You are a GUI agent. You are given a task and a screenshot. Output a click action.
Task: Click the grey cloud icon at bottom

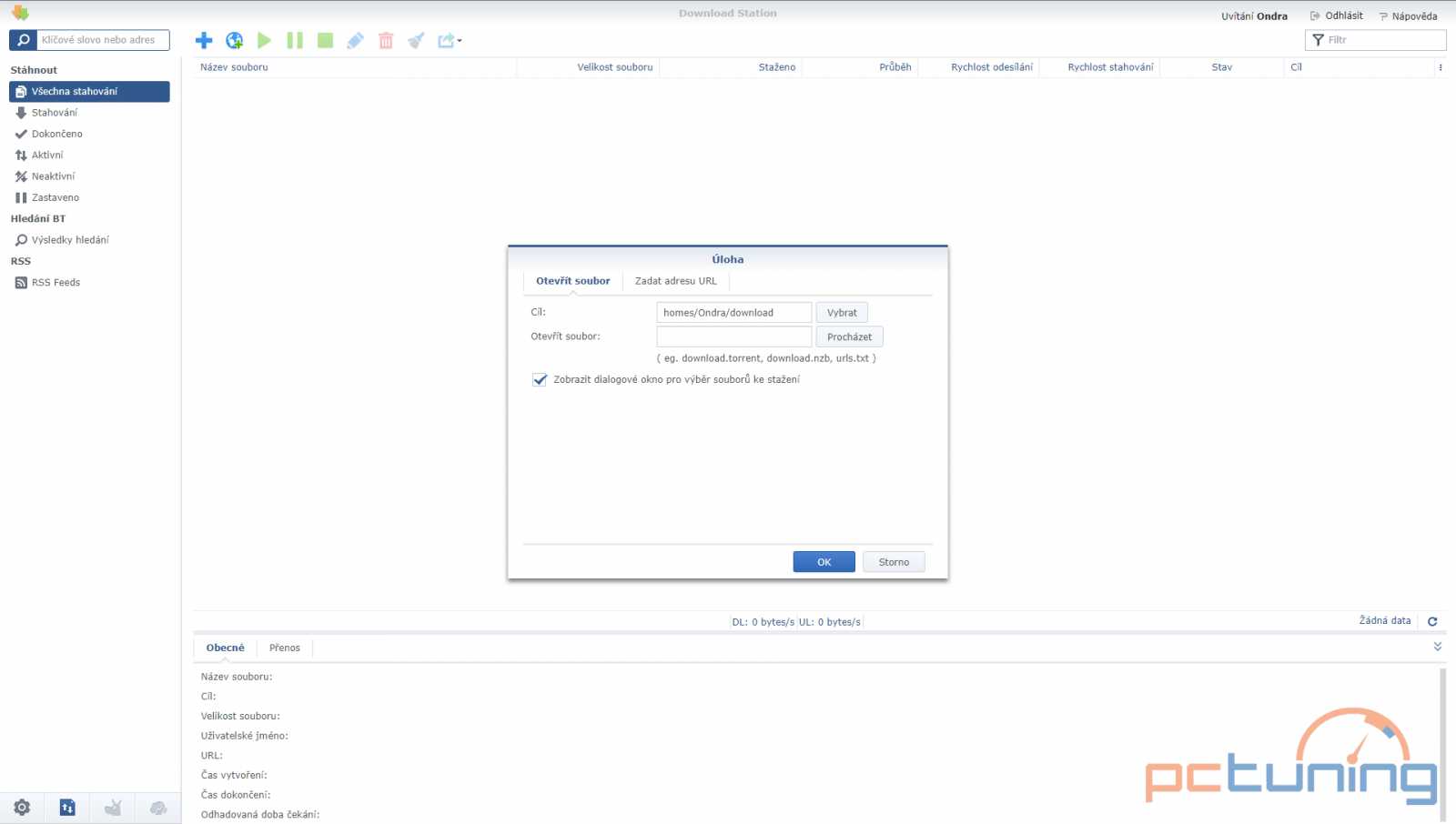point(158,808)
